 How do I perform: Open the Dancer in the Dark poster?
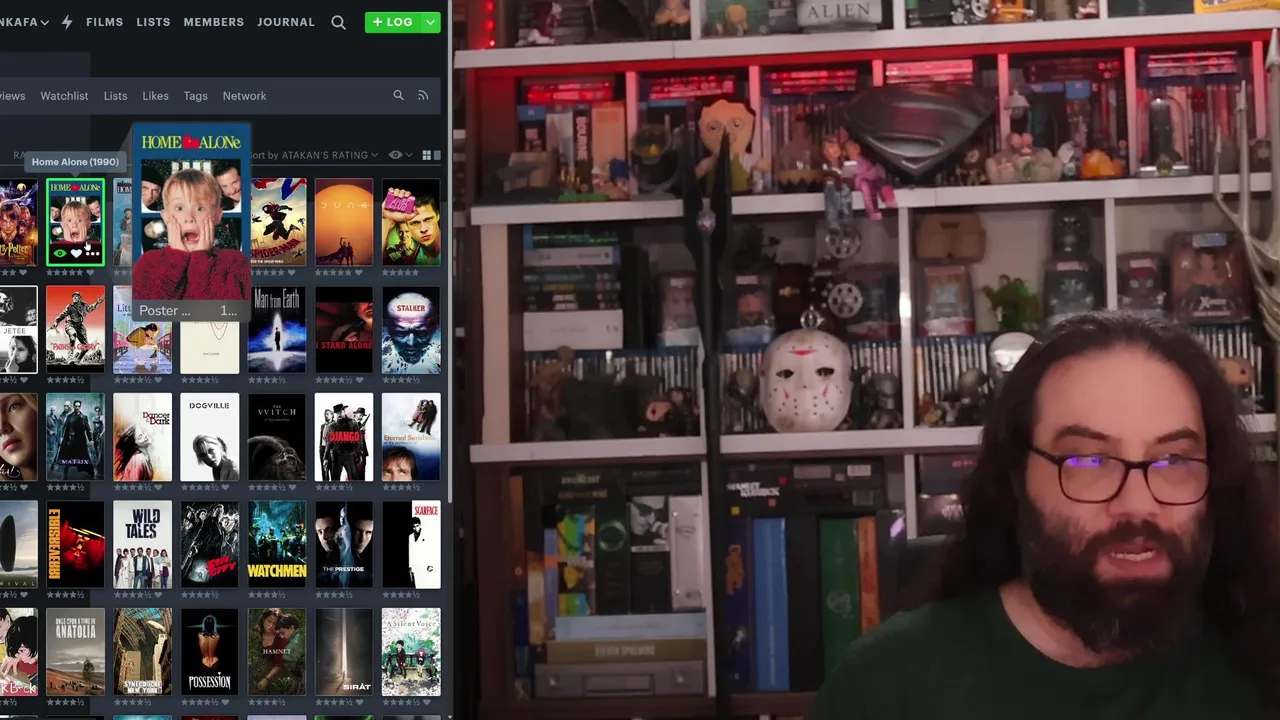click(x=142, y=437)
